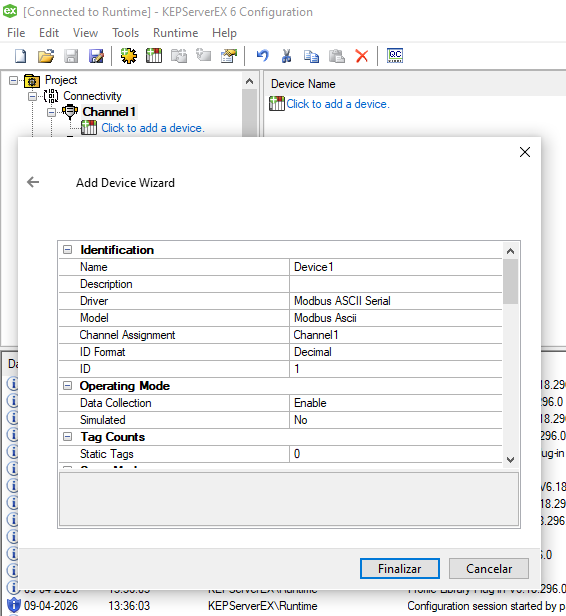Open the Simulated No dropdown
566x616 pixels.
(396, 420)
